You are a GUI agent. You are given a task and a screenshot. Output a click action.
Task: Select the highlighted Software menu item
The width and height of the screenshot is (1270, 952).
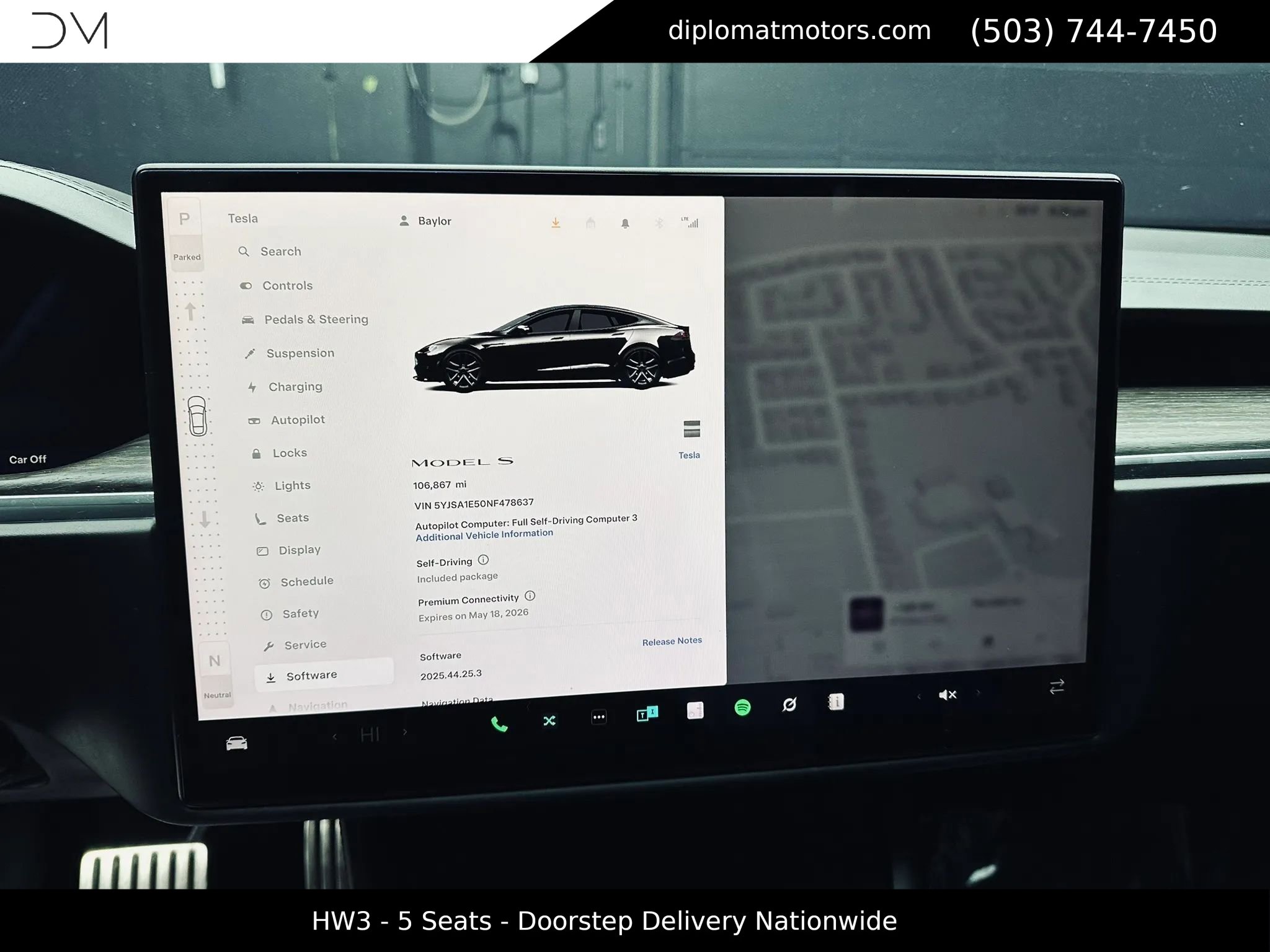click(324, 674)
